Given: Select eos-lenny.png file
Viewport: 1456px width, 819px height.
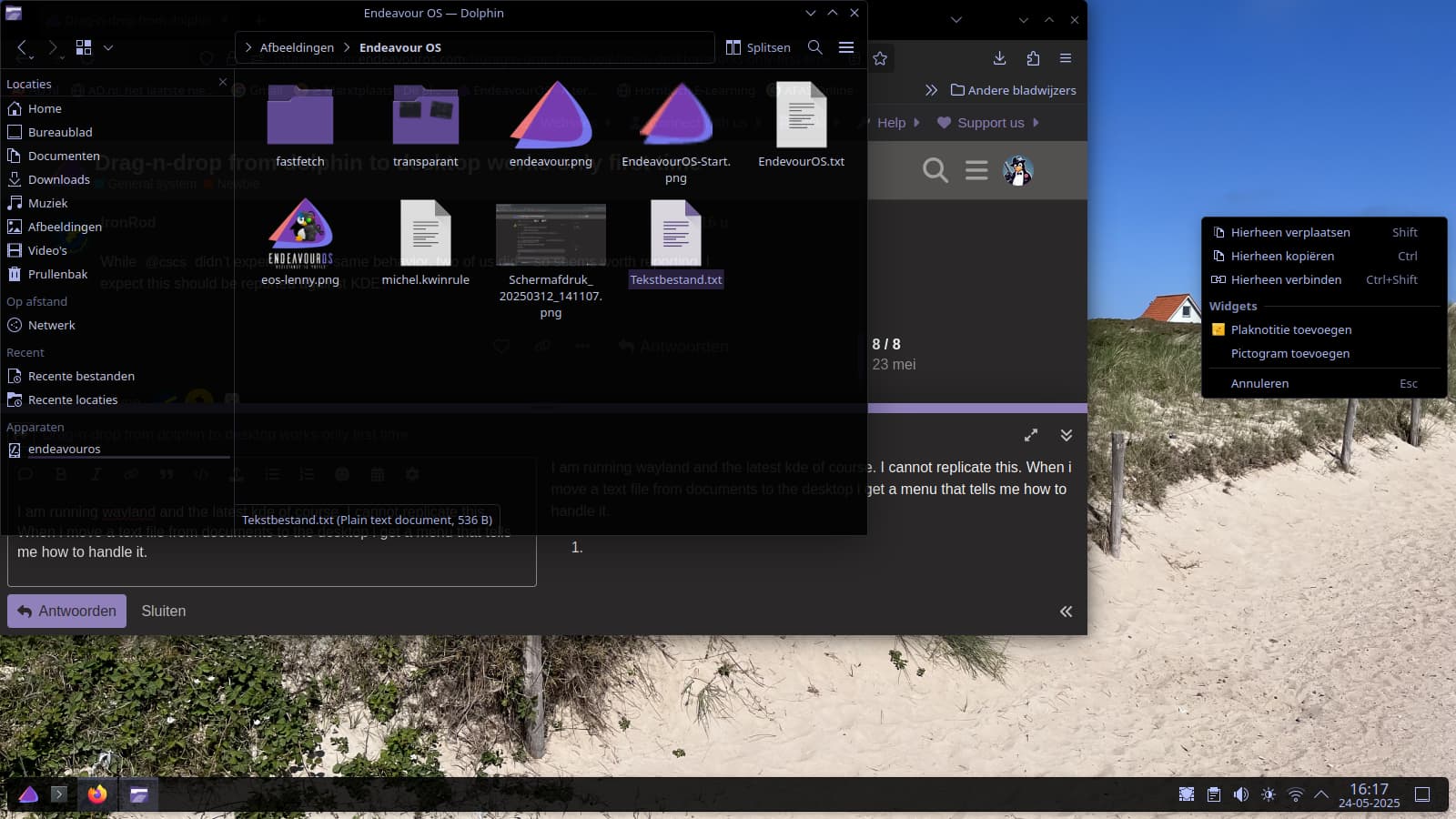Looking at the screenshot, I should click(x=300, y=243).
